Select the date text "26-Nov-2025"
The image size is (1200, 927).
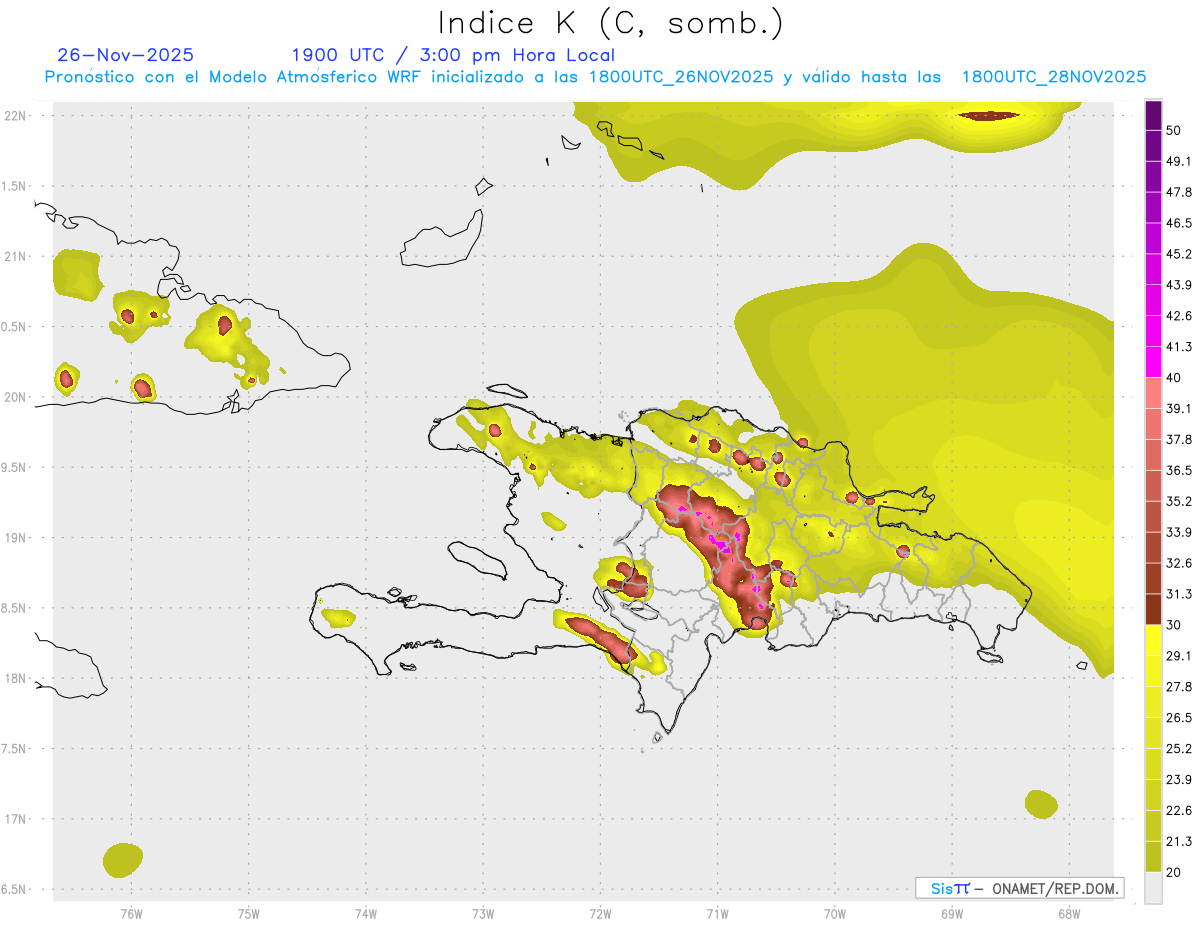tap(126, 55)
